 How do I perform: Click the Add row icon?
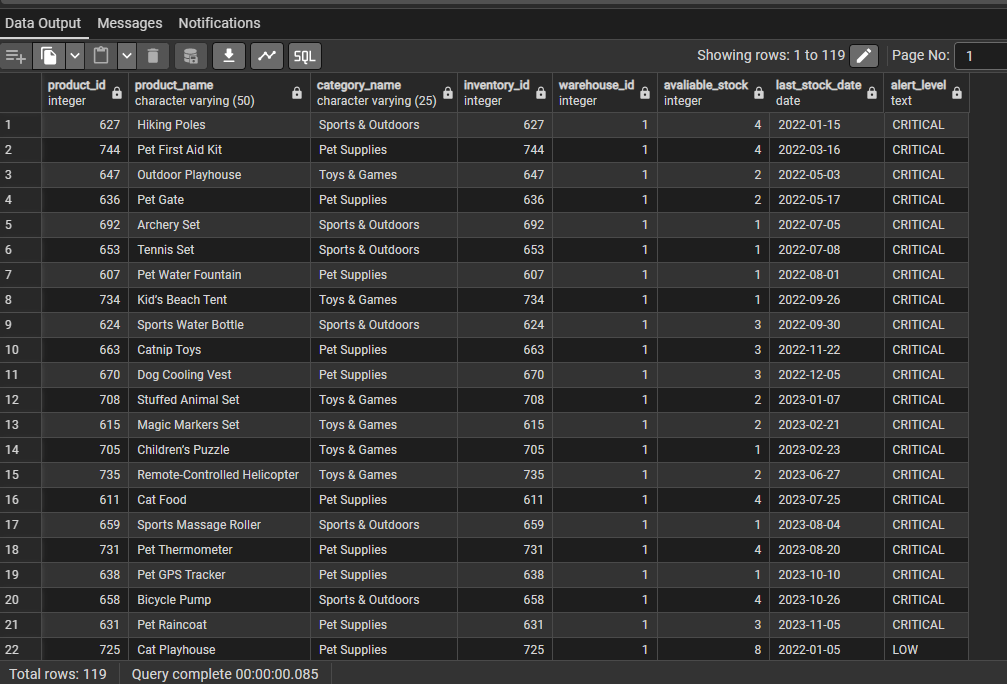(16, 56)
